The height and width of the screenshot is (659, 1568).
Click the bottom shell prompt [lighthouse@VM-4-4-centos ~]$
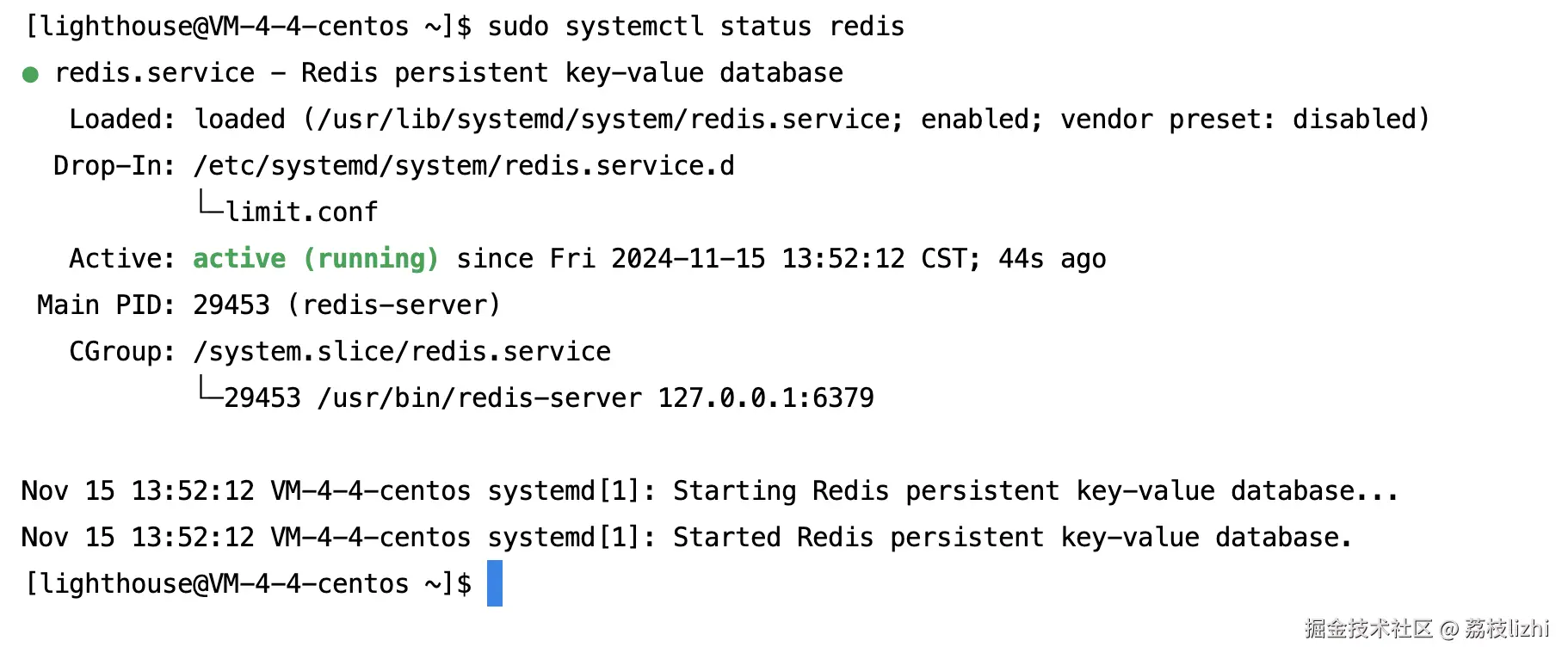pyautogui.click(x=249, y=584)
